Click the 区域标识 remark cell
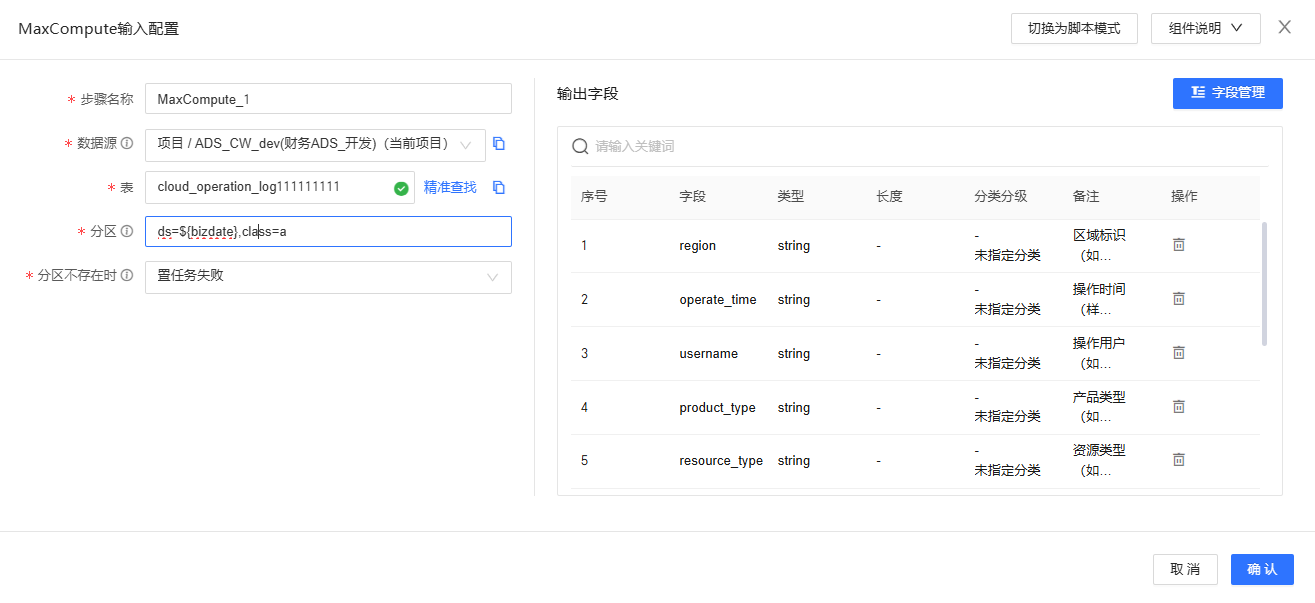The image size is (1315, 603). (x=1099, y=245)
